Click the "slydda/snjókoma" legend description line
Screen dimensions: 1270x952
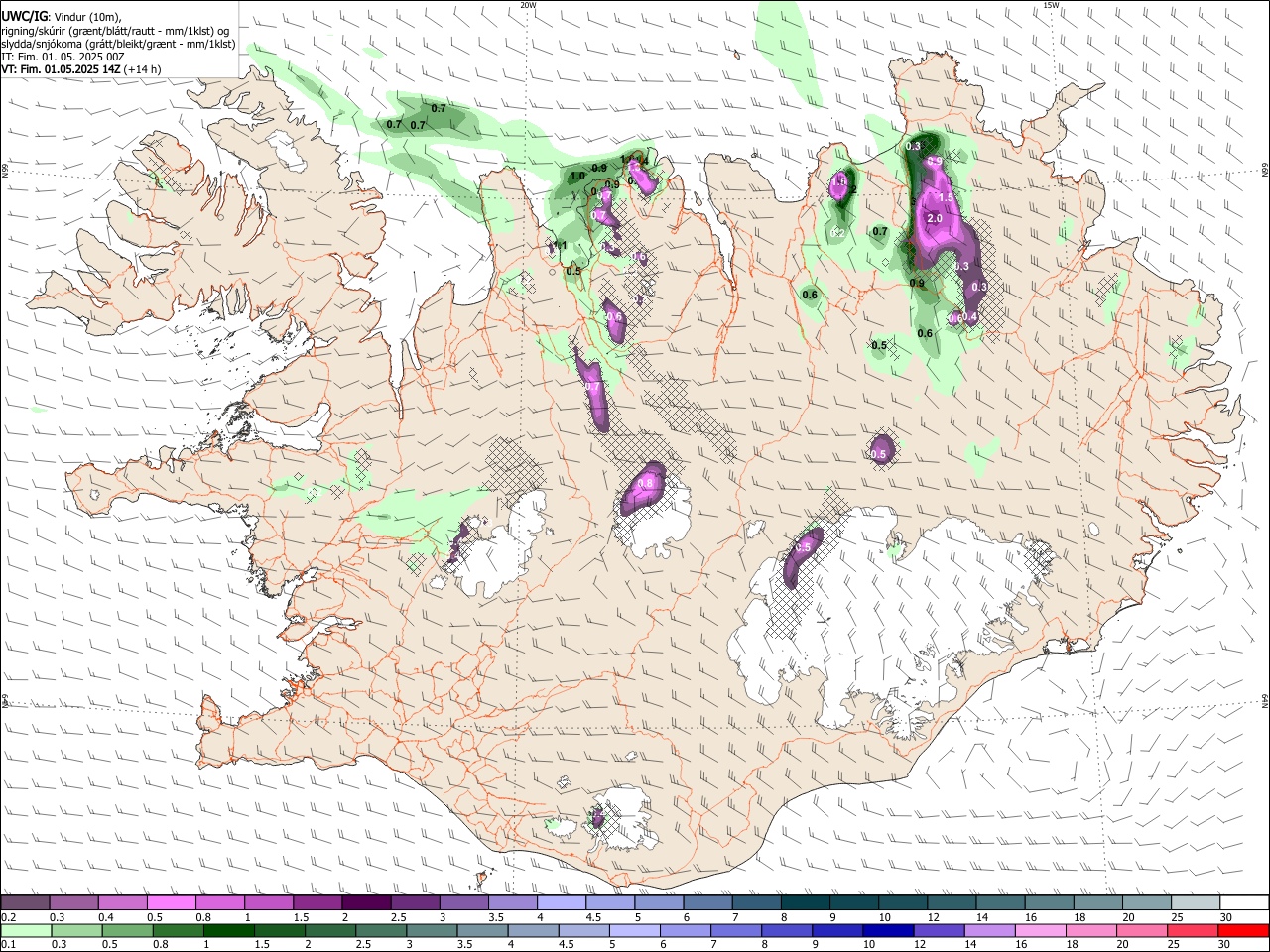click(x=118, y=44)
